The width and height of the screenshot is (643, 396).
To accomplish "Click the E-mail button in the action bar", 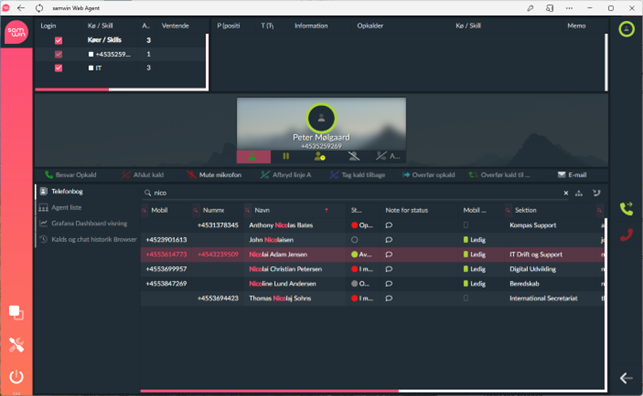I will pyautogui.click(x=572, y=175).
